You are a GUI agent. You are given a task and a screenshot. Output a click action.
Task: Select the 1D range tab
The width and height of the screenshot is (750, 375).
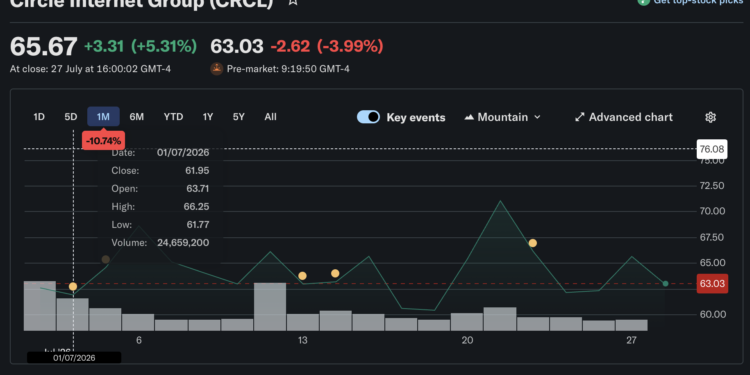[x=39, y=117]
